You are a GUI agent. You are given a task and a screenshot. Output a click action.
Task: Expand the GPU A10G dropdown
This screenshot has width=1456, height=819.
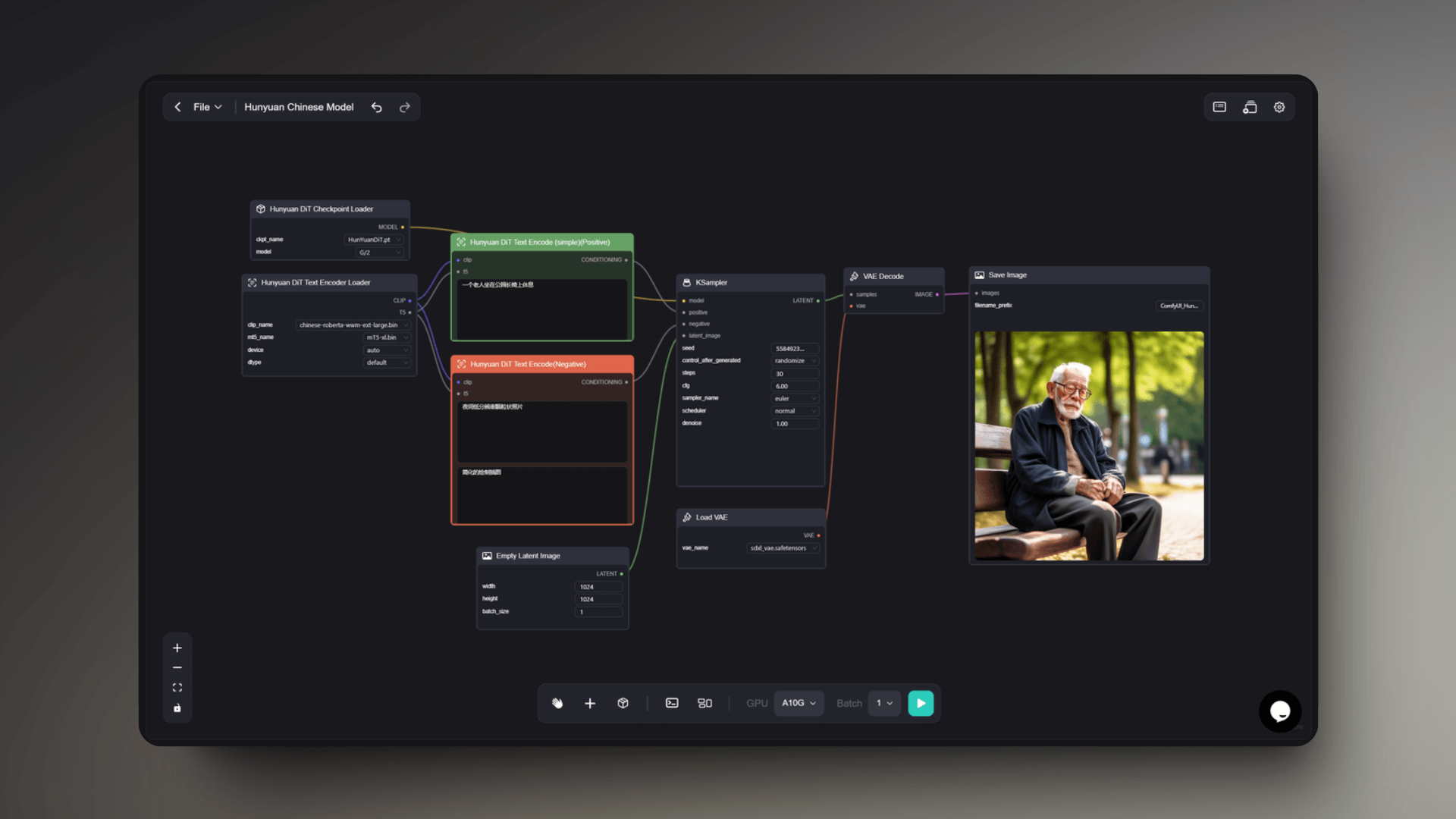pos(799,703)
